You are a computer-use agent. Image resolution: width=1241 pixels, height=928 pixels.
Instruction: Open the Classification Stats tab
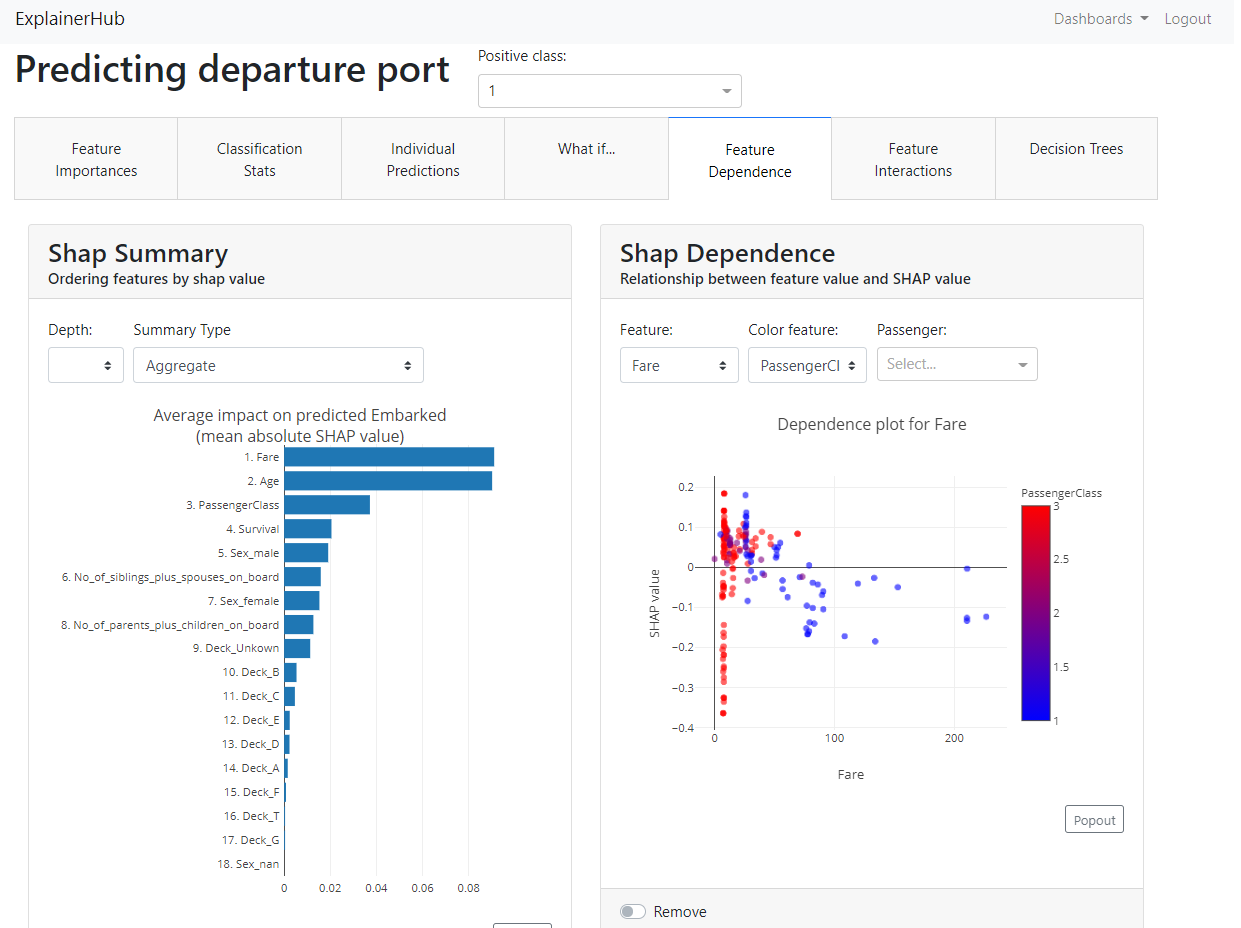point(259,160)
